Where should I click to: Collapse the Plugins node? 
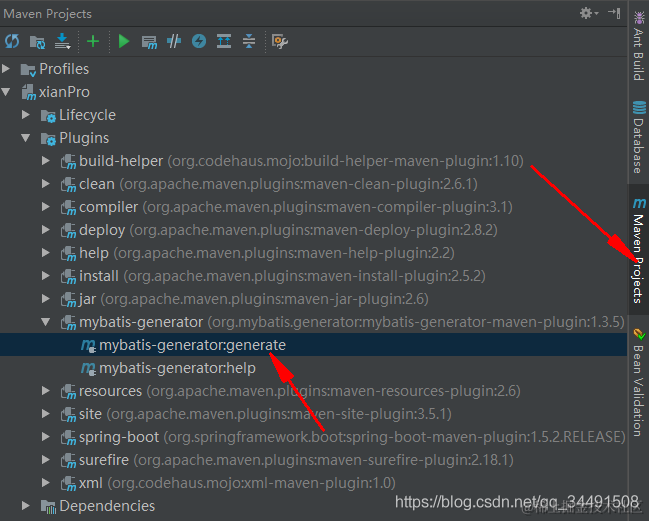26,138
